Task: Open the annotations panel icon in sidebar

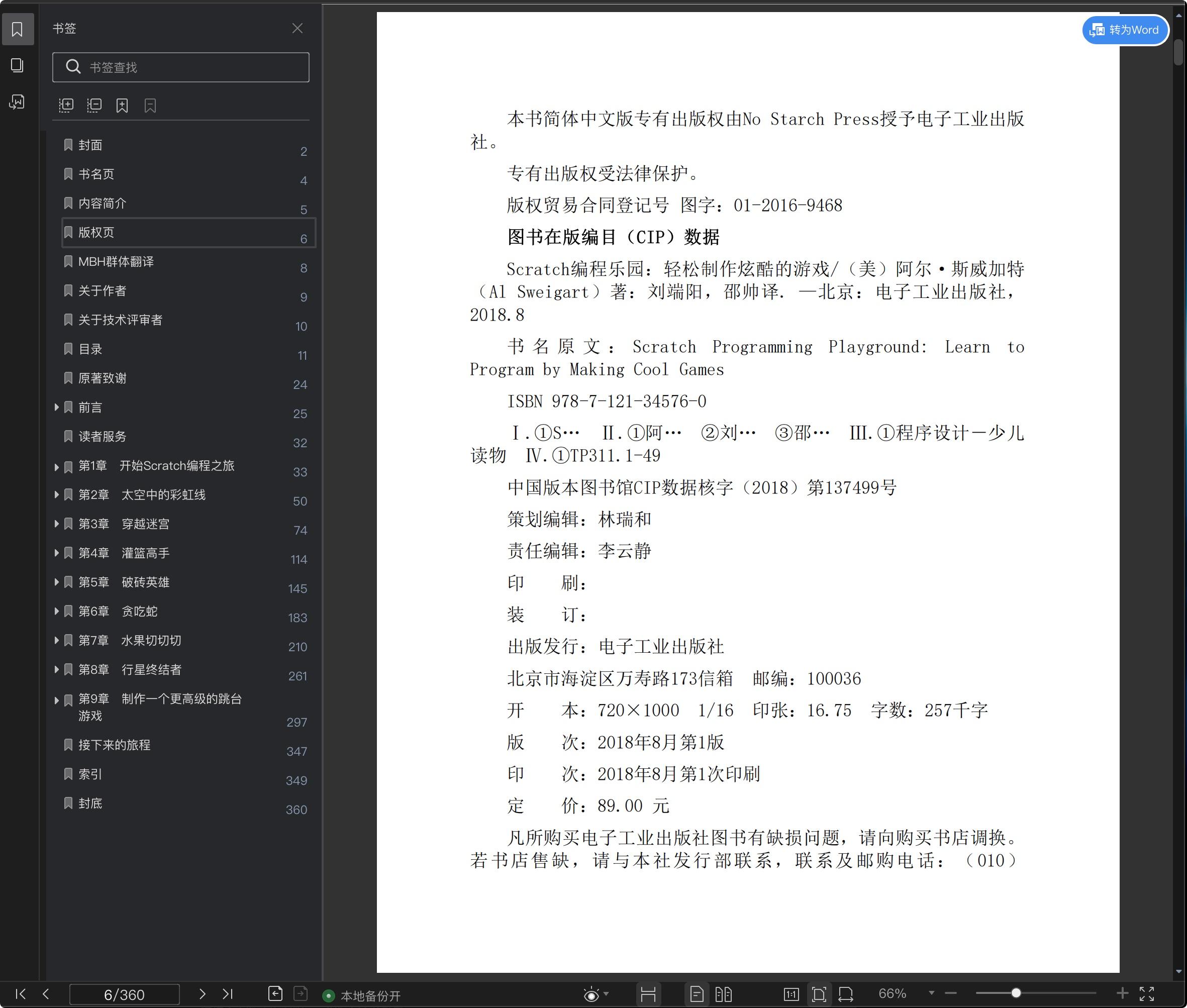Action: 18,102
